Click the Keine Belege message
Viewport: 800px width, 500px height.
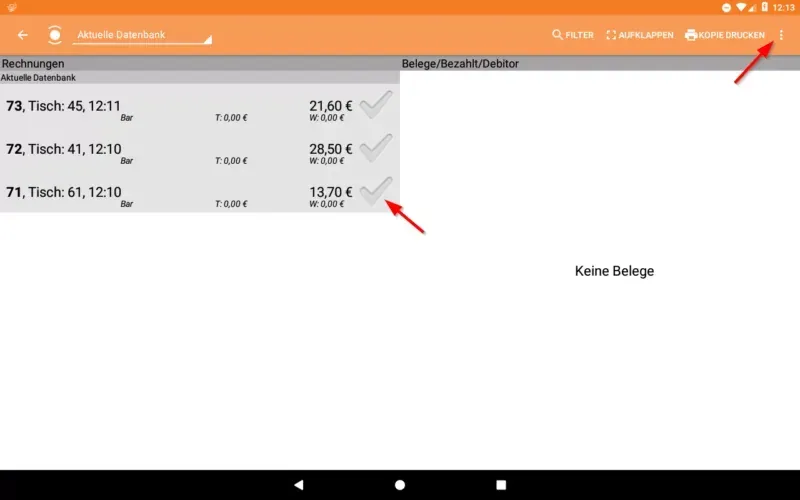click(x=614, y=271)
